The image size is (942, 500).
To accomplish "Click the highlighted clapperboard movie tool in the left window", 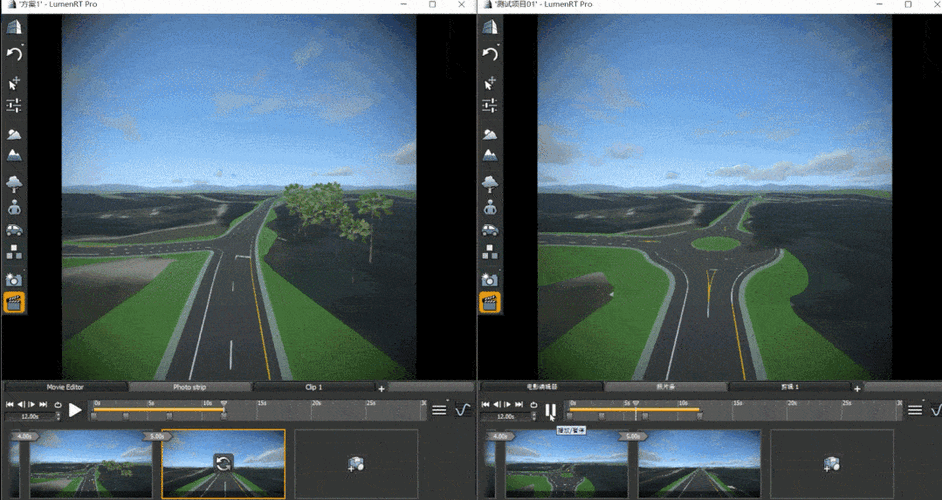I will click(x=14, y=302).
